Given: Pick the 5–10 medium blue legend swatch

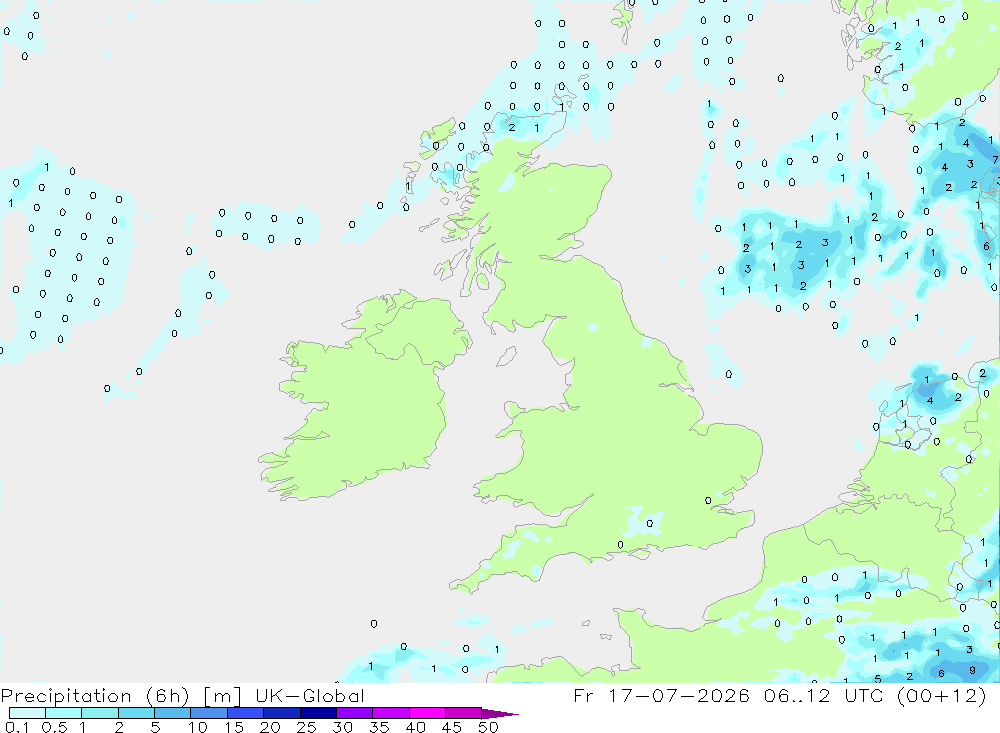Looking at the screenshot, I should [173, 713].
